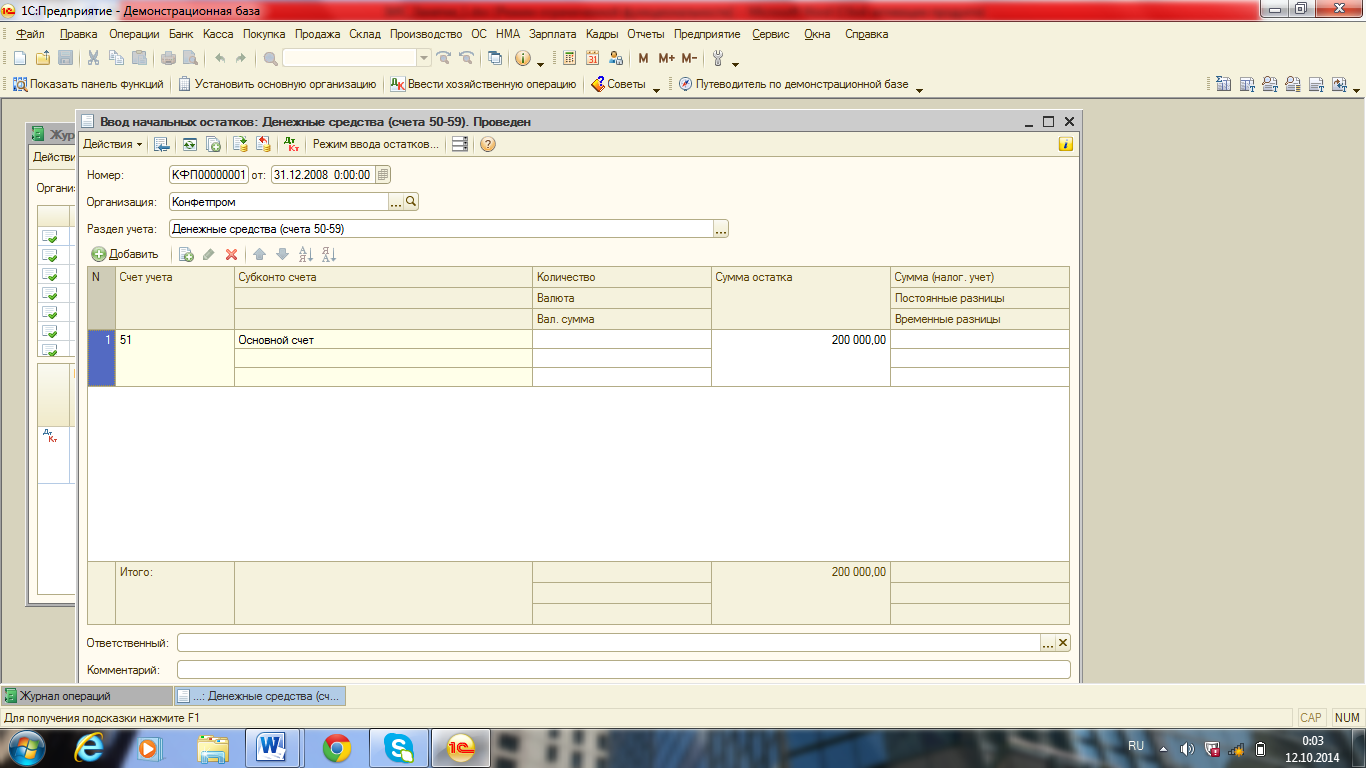Click Показать панель функций
Image resolution: width=1366 pixels, height=768 pixels.
[x=88, y=85]
